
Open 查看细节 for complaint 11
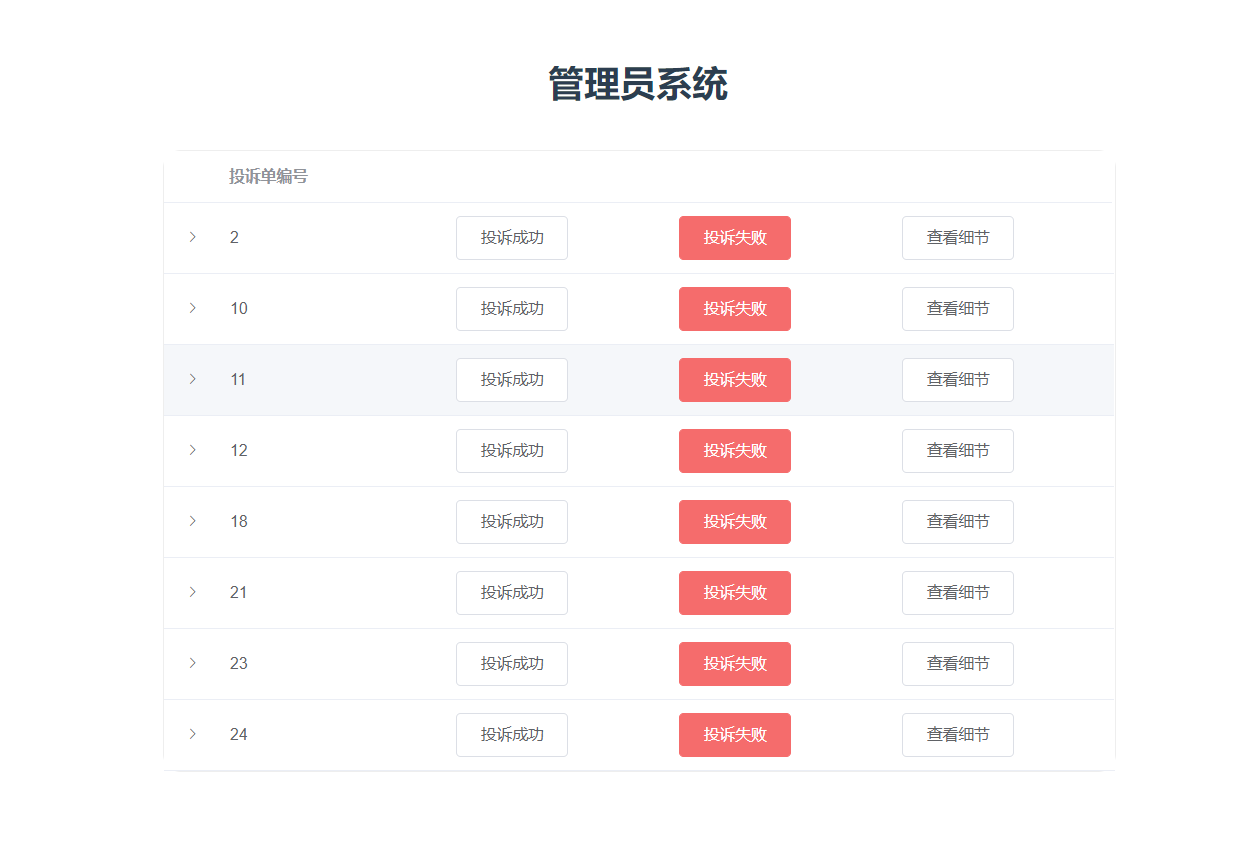click(958, 380)
